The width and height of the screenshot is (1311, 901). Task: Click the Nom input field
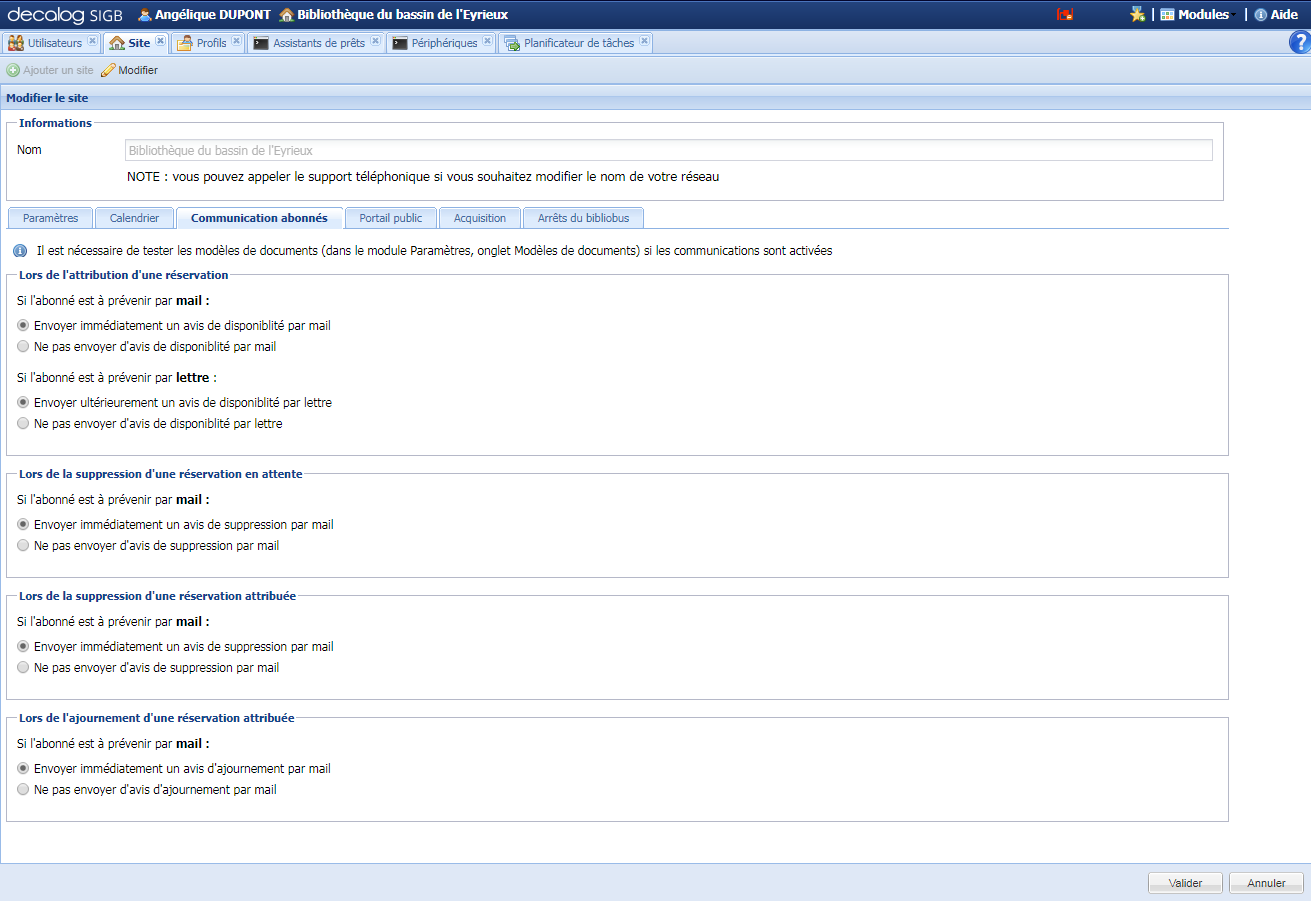(x=665, y=149)
